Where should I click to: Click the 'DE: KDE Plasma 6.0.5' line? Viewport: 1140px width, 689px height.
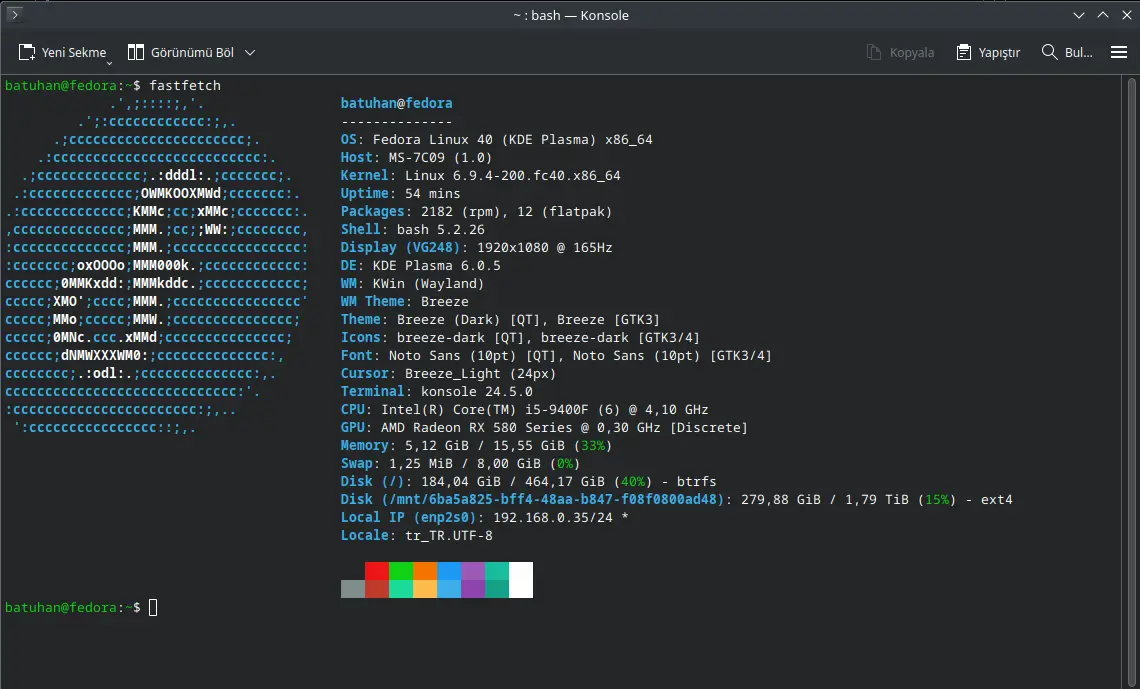[x=420, y=265]
